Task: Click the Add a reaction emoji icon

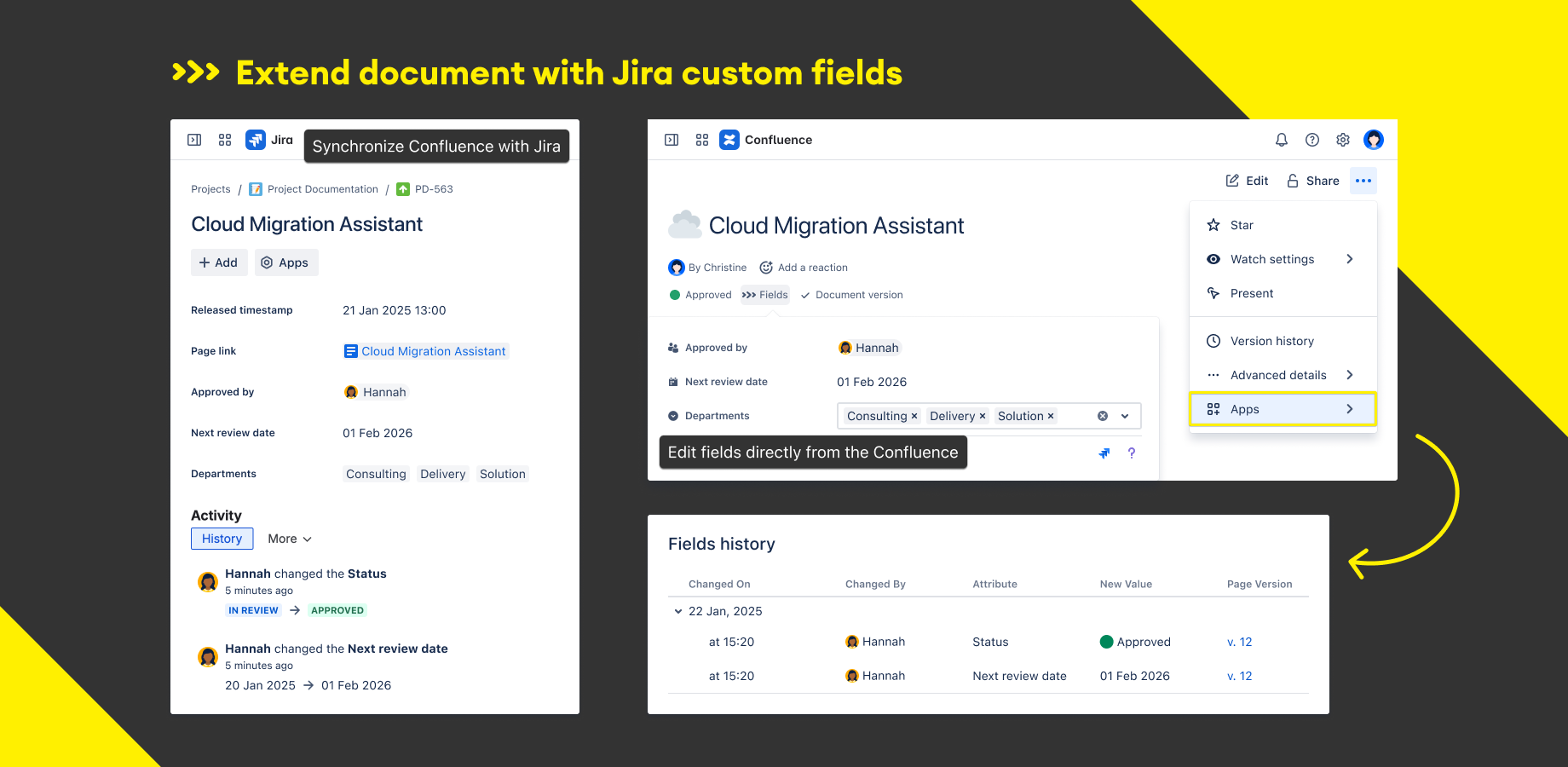Action: pos(766,268)
